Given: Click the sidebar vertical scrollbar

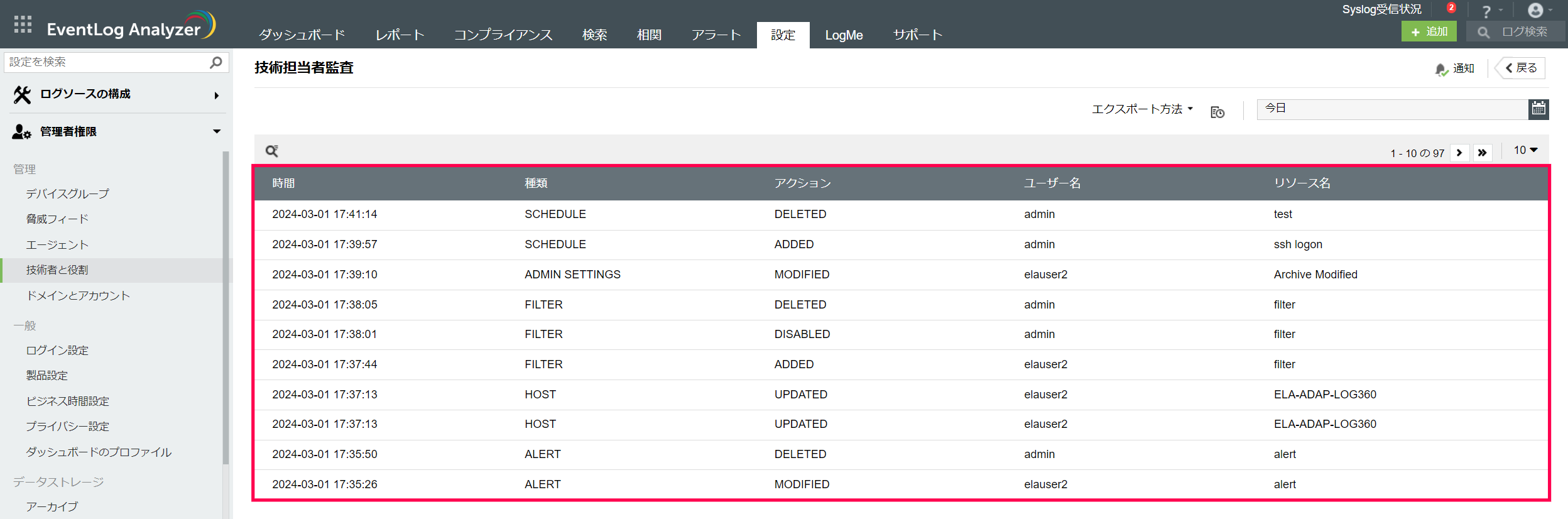Looking at the screenshot, I should click(226, 308).
